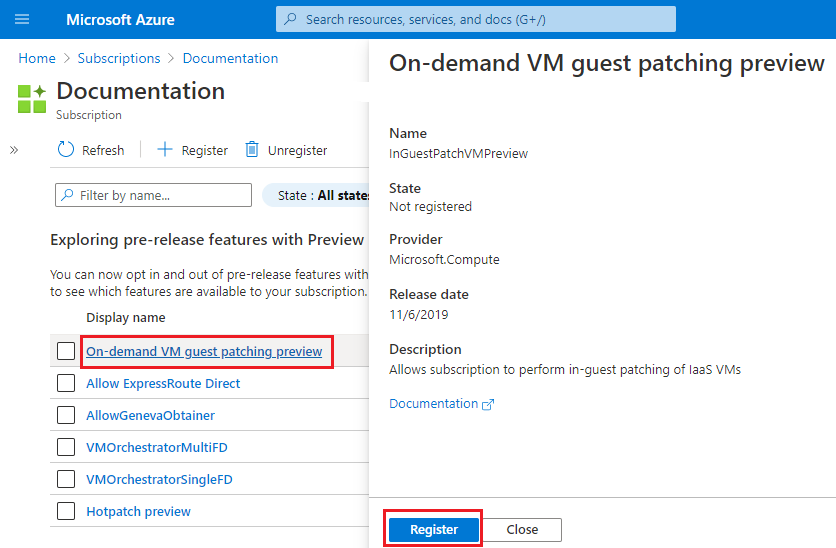Open the Allow ExpressRoute Direct feature
This screenshot has width=836, height=548.
coord(163,383)
